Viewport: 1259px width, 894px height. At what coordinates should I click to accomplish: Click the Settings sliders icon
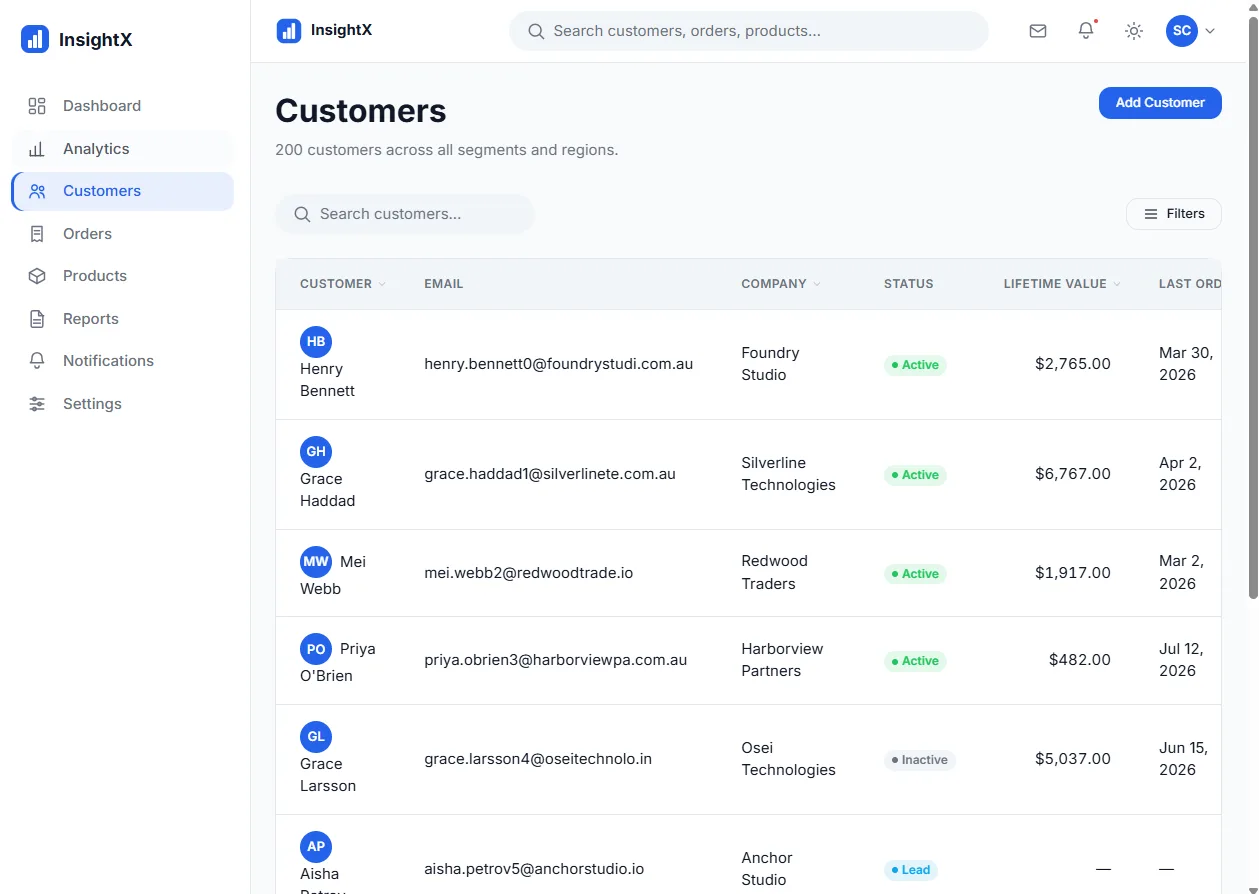[x=37, y=404]
